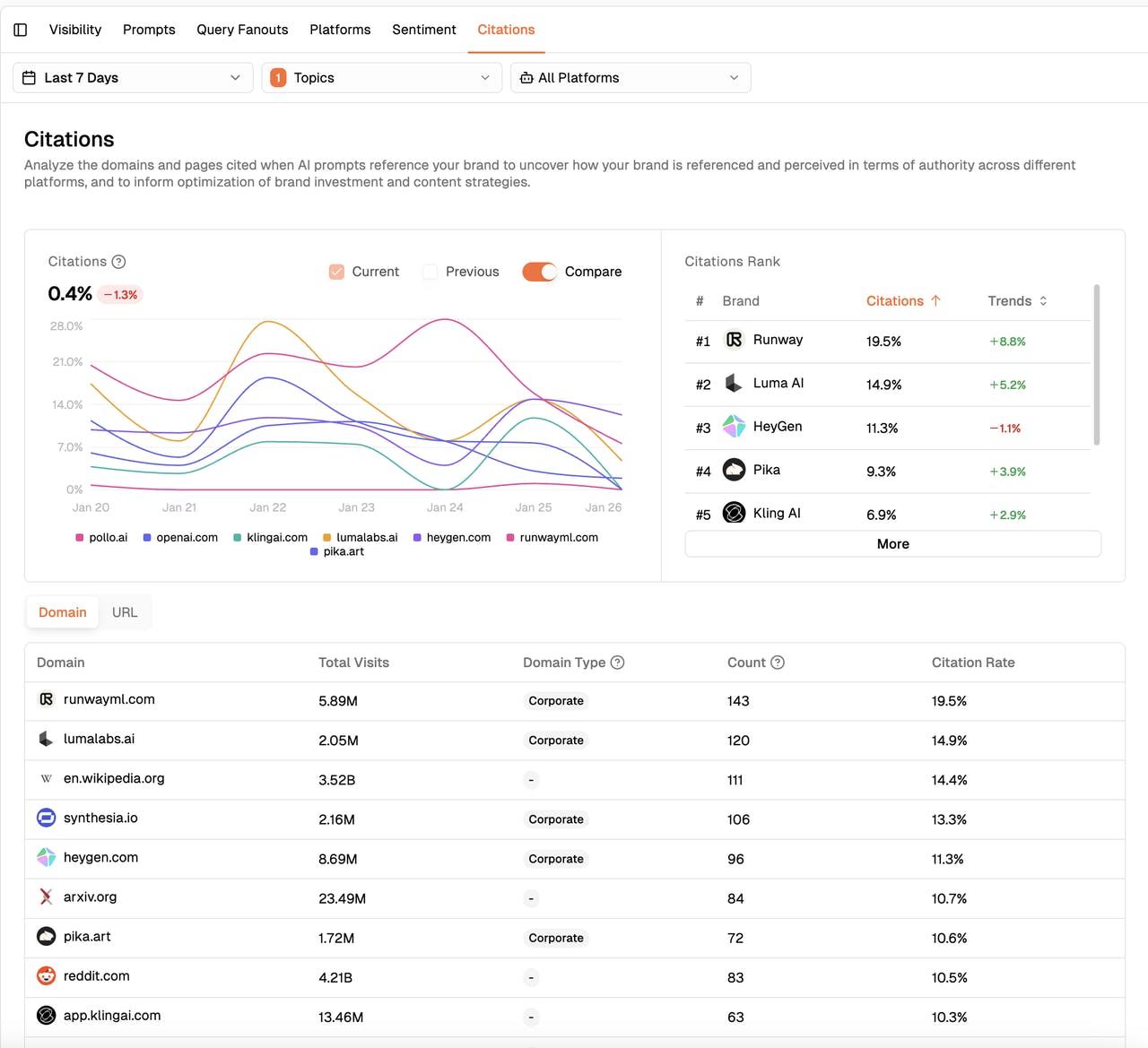Turn off the Compare toggle
This screenshot has width=1148, height=1048.
pyautogui.click(x=540, y=272)
